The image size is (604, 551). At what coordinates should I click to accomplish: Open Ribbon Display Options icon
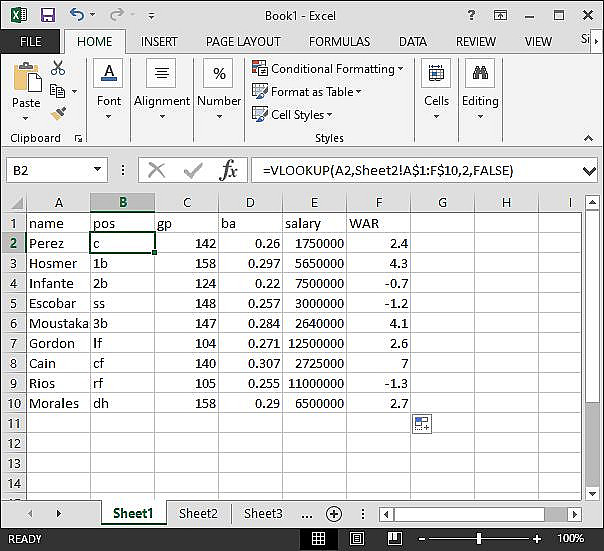pos(500,15)
